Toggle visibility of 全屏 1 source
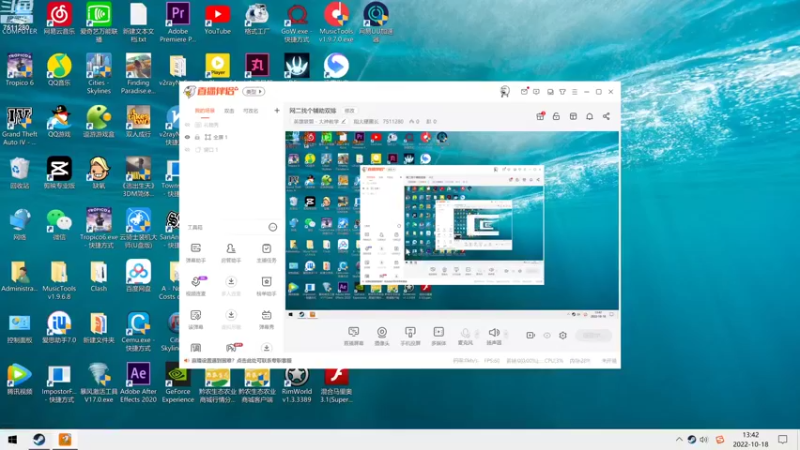800x450 pixels. tap(187, 137)
